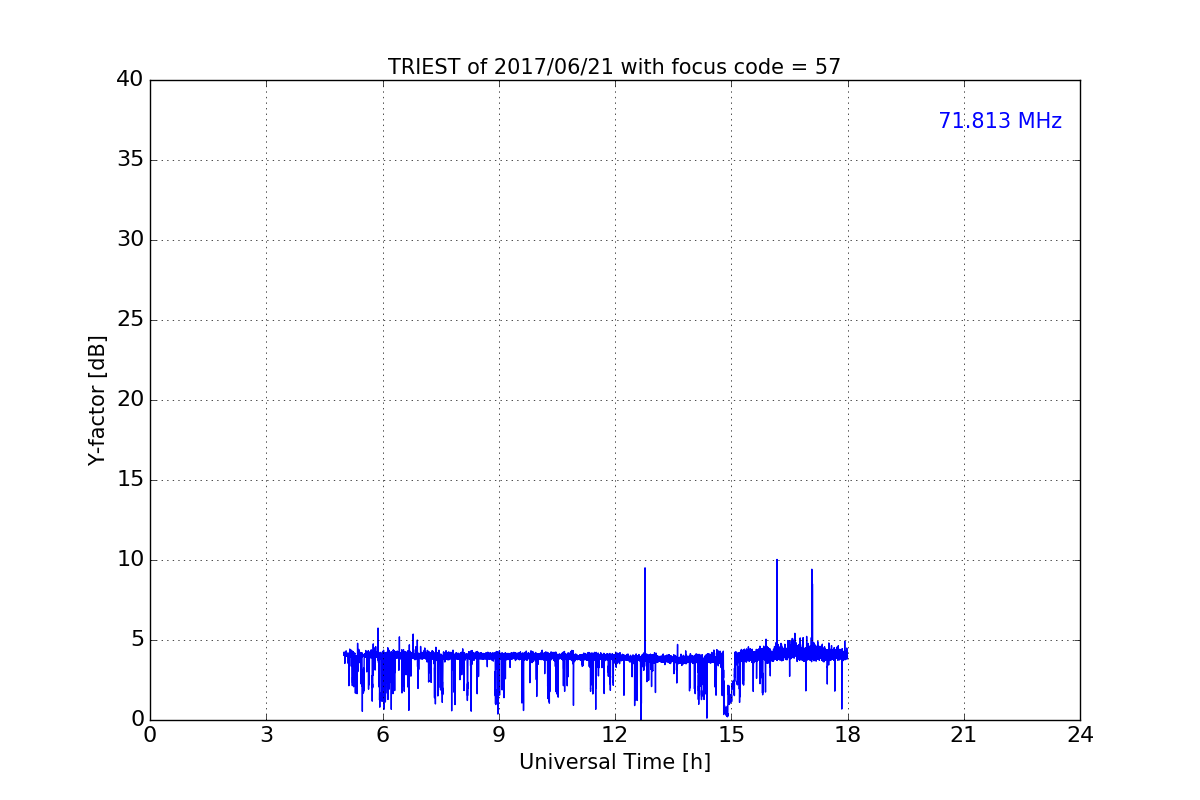Click the "Universal Time [h]" axis label
The height and width of the screenshot is (800, 1200).
(x=615, y=762)
